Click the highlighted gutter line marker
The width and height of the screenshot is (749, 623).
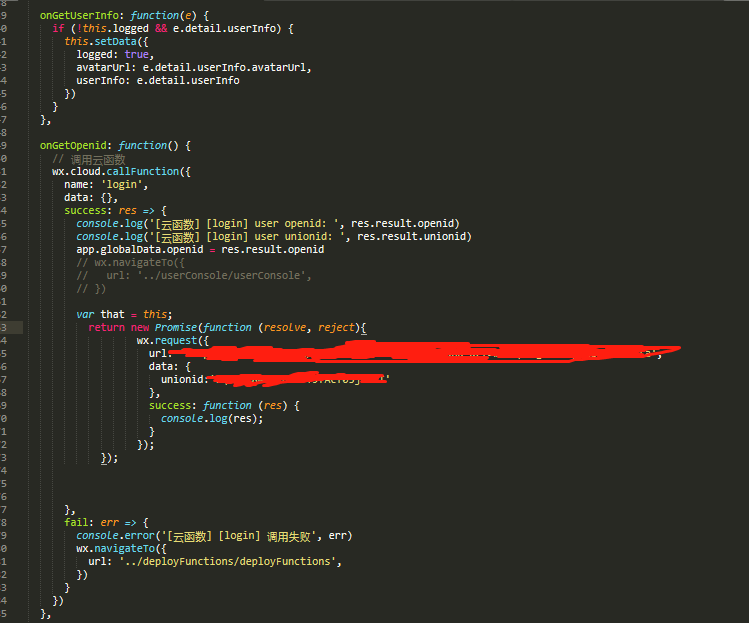click(x=11, y=327)
